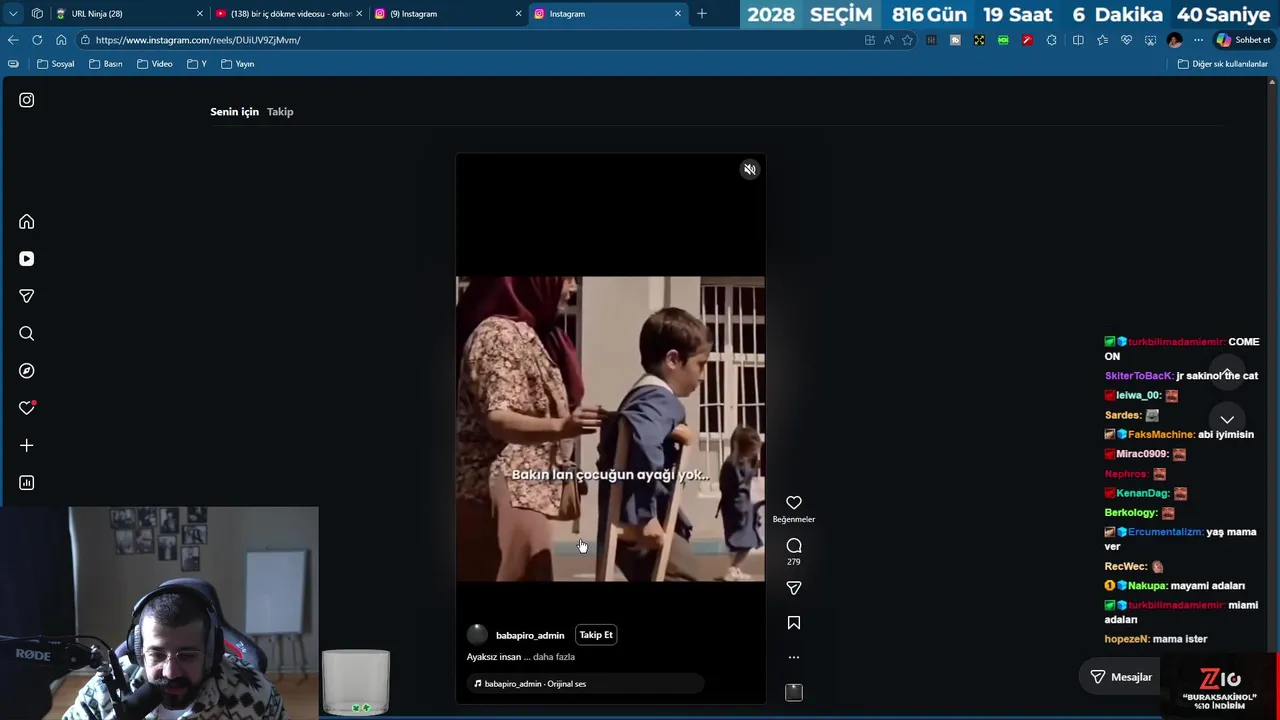
Task: Open the apps icon in the address bar
Action: (x=870, y=40)
